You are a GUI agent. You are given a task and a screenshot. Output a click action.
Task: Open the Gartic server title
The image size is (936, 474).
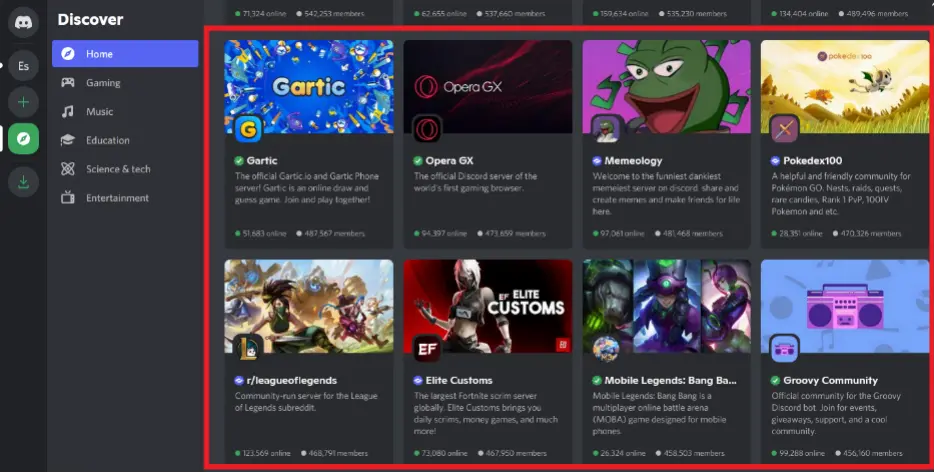pos(262,161)
